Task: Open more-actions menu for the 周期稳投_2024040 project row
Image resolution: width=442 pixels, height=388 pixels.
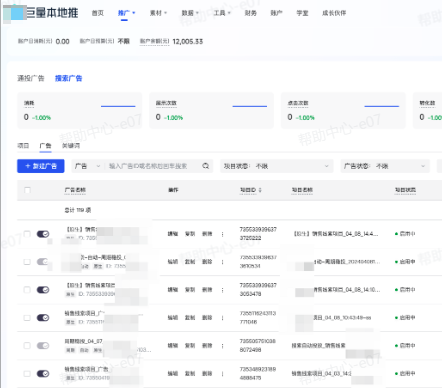Action: pos(223,262)
